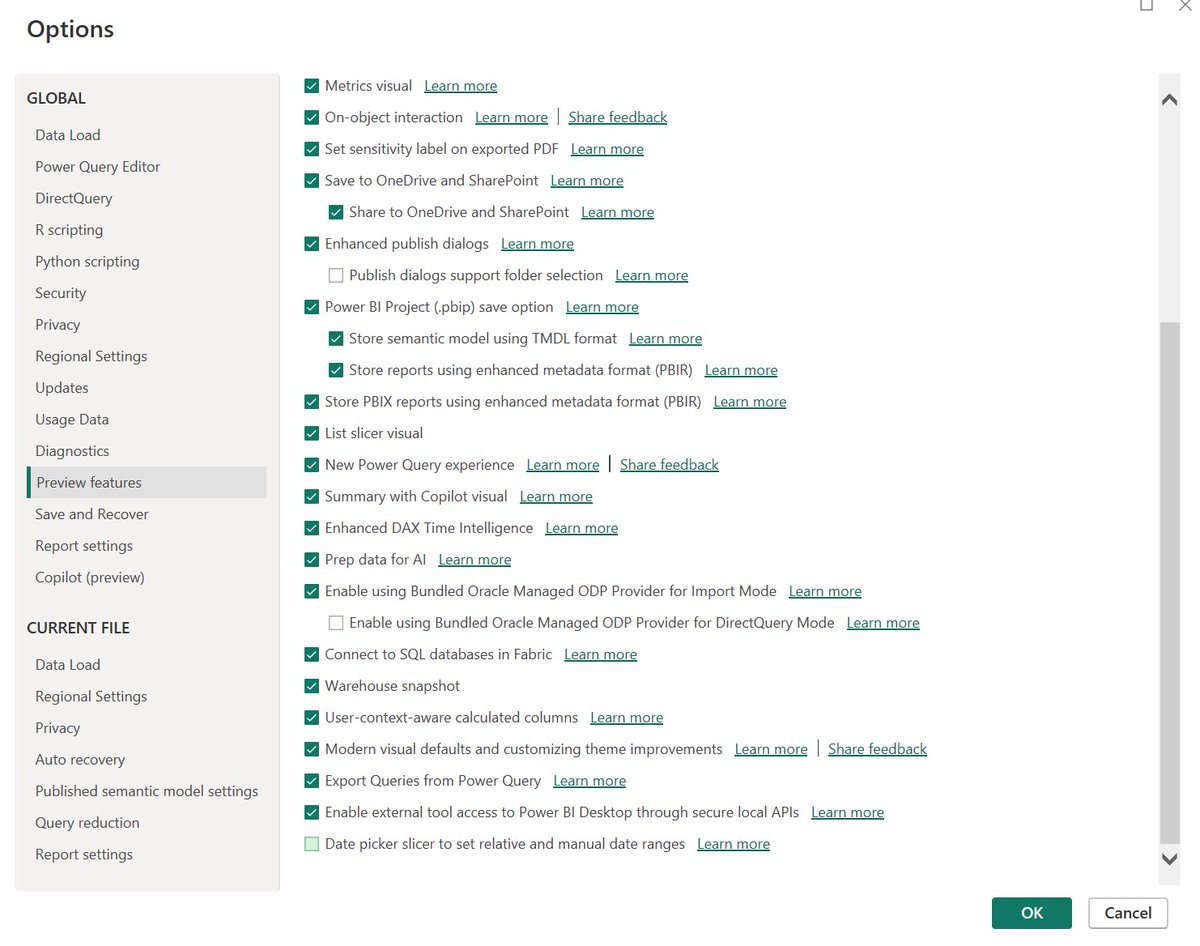1200x946 pixels.
Task: Open Learn more for sensitivity label PDF
Action: pos(607,149)
